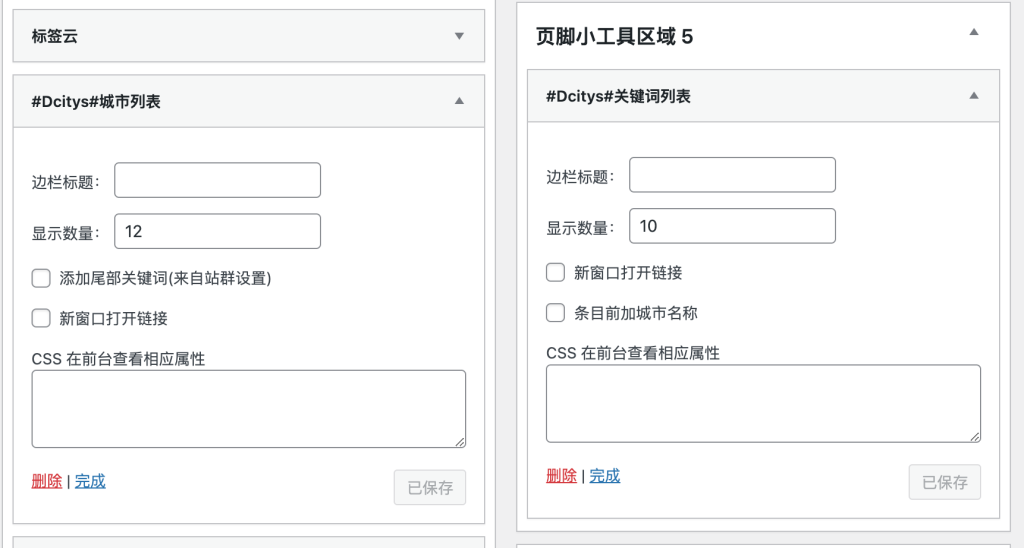Viewport: 1024px width, 548px height.
Task: Toggle 新窗口打开链接 in 关键词列表 widget
Action: pos(555,272)
